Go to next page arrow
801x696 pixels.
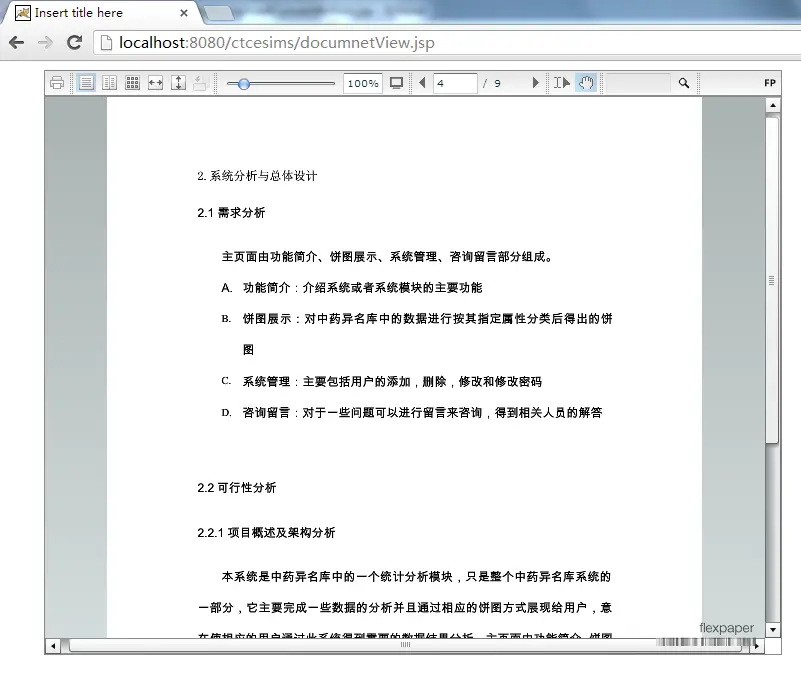(x=535, y=83)
